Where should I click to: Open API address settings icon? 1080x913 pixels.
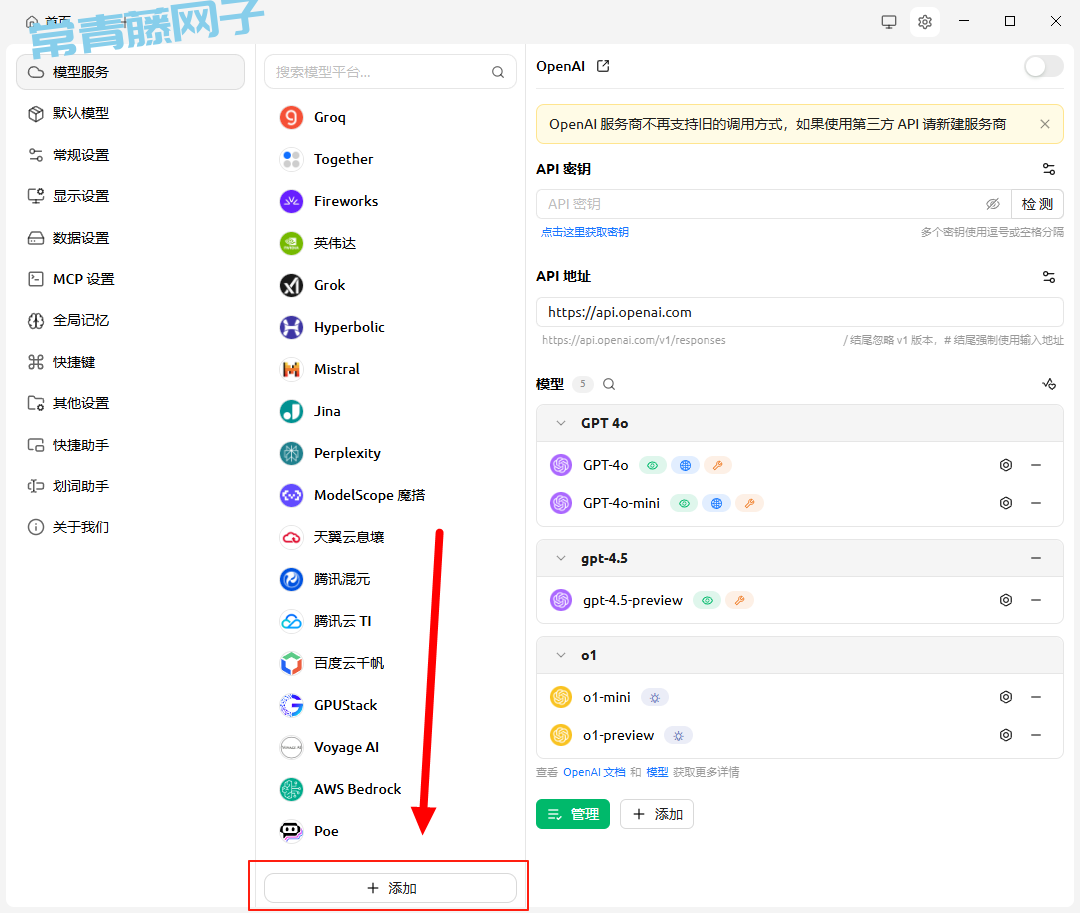pyautogui.click(x=1049, y=277)
